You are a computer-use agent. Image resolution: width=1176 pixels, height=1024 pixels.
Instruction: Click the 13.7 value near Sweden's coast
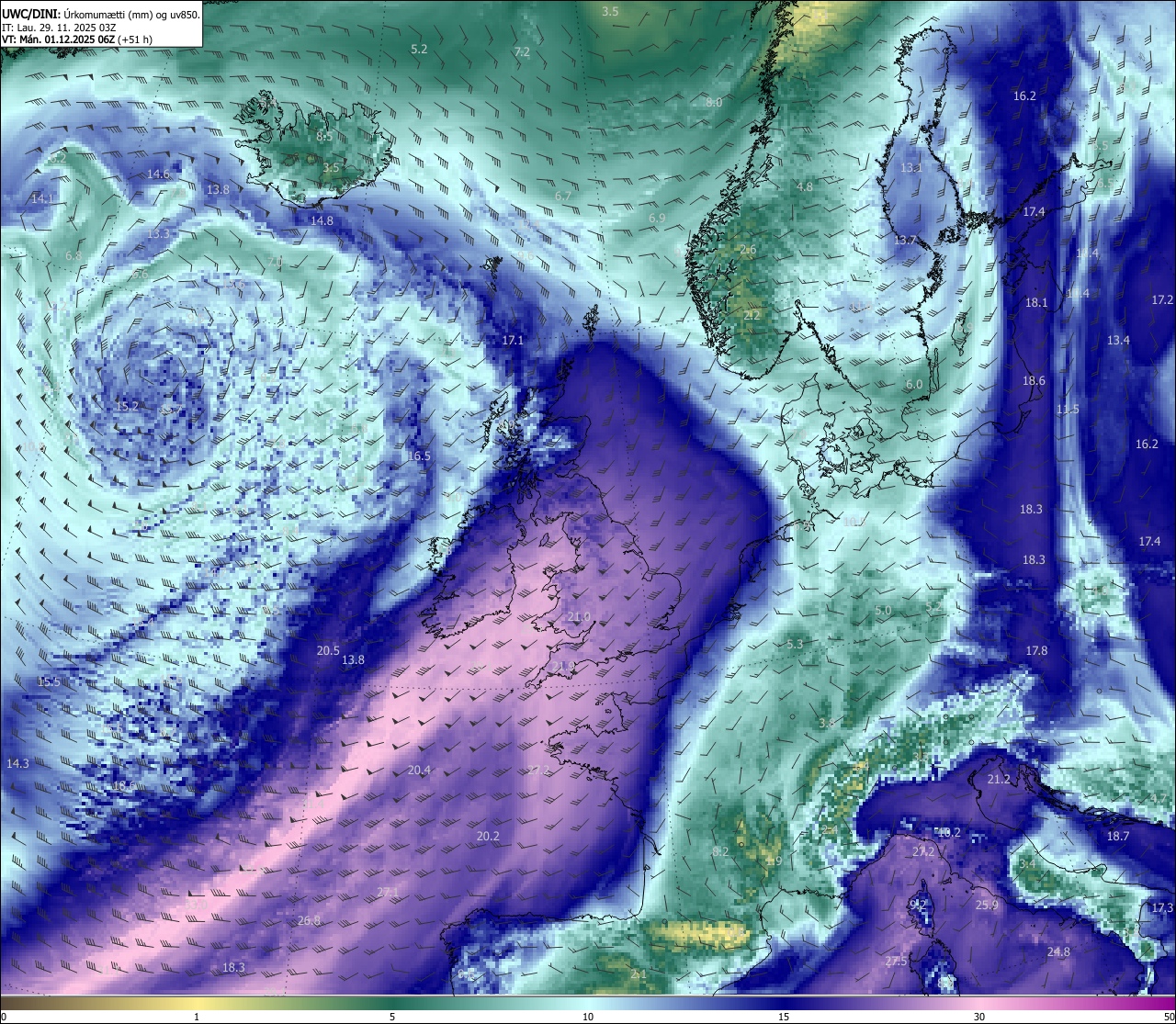point(906,240)
